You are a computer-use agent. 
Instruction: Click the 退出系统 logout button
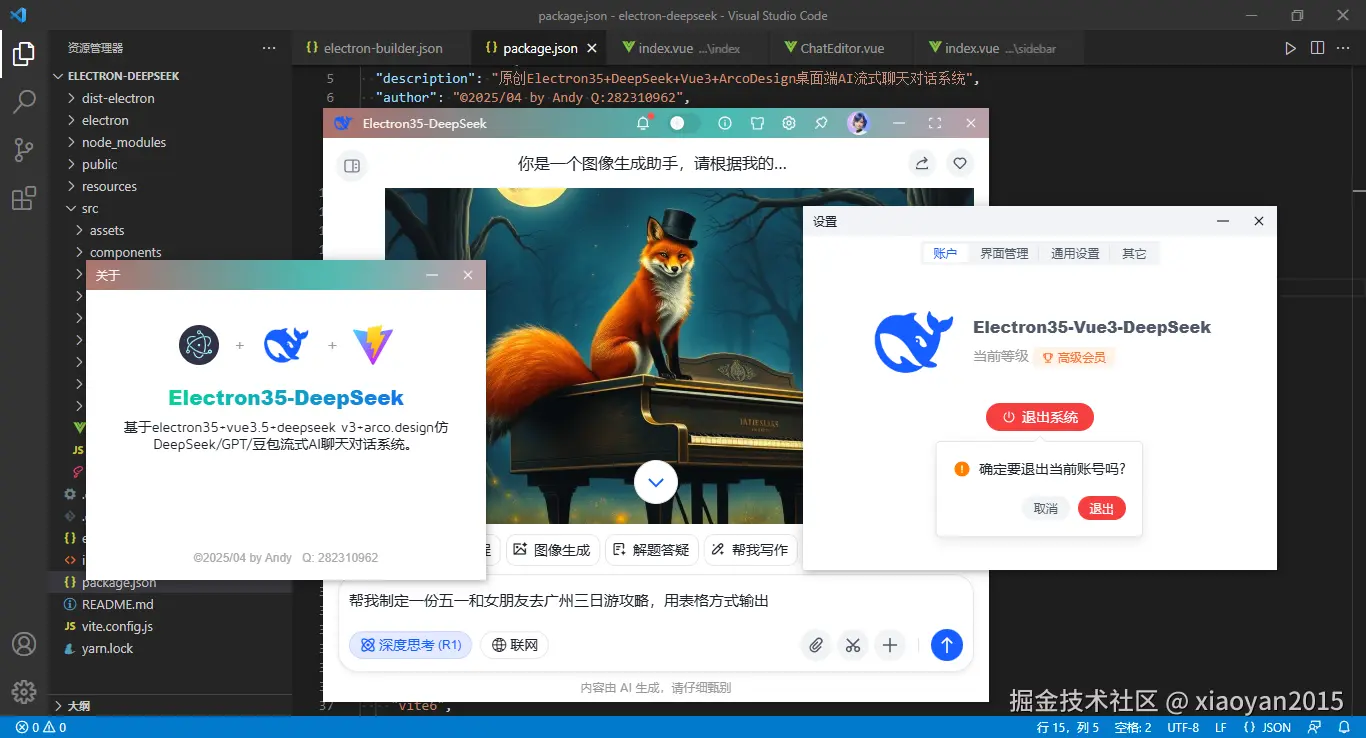(1039, 418)
